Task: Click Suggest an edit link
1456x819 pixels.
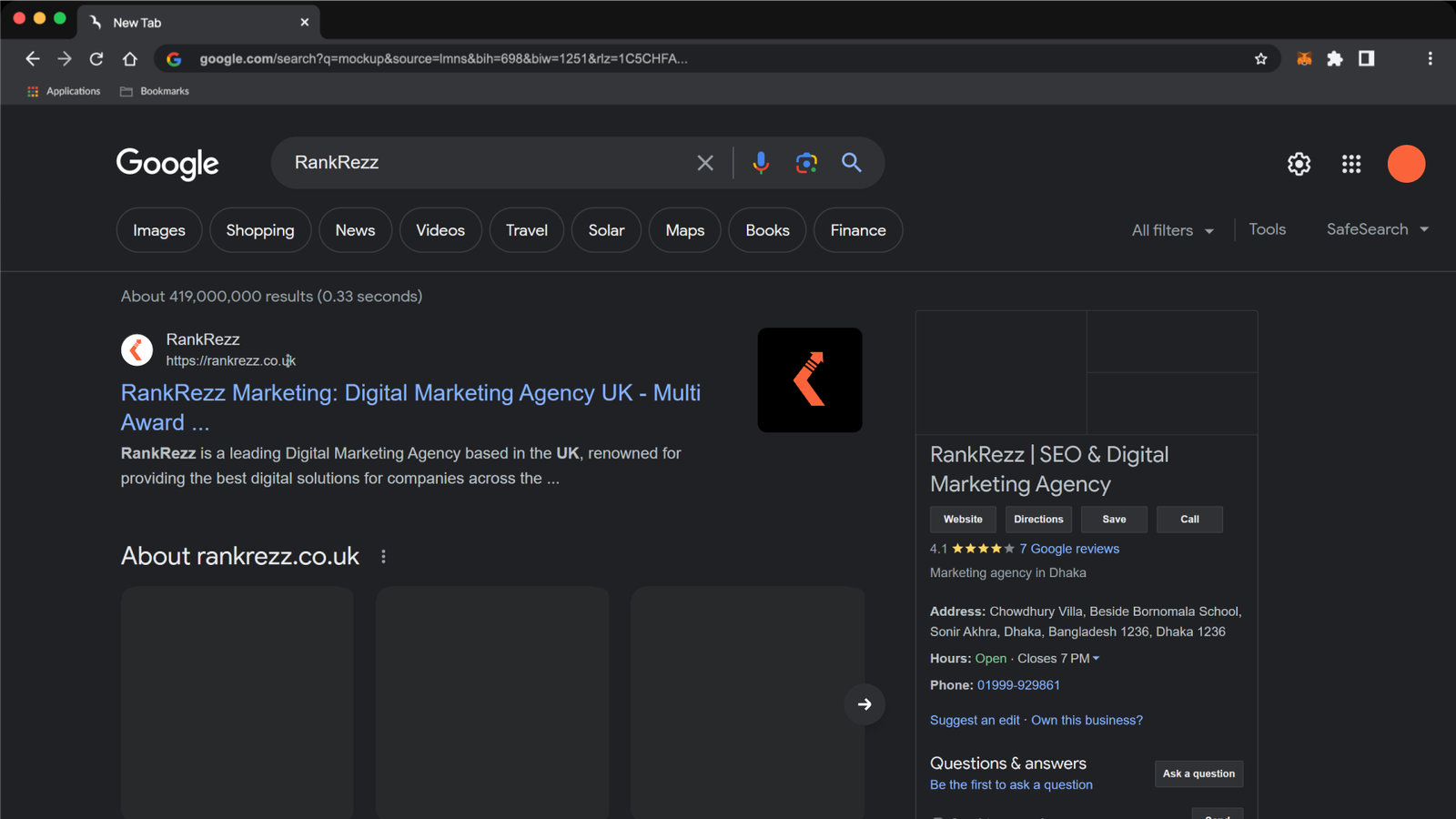Action: (975, 720)
